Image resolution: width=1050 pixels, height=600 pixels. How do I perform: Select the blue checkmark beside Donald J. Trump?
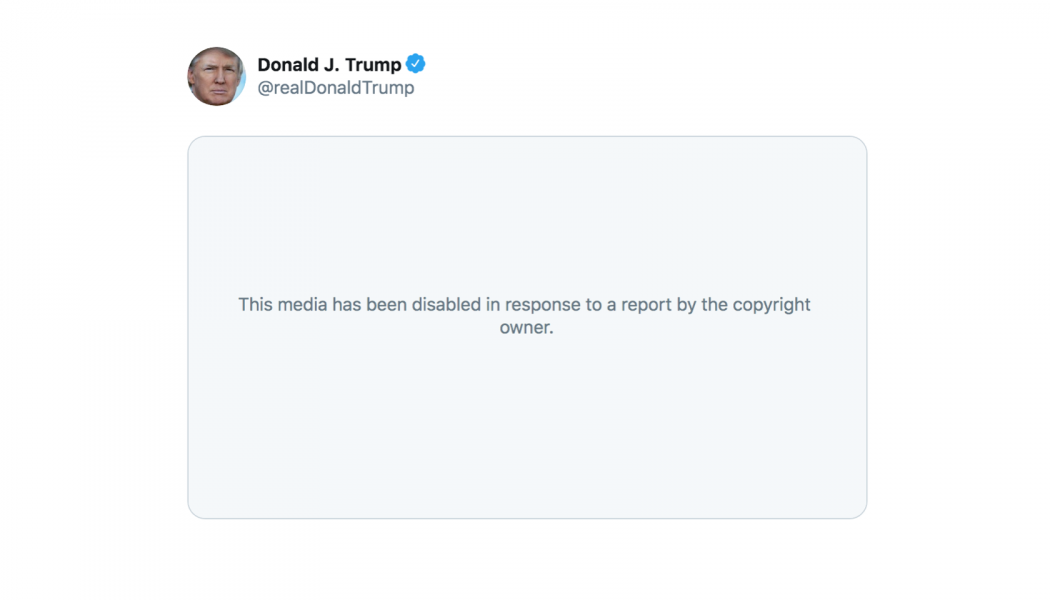click(x=413, y=63)
